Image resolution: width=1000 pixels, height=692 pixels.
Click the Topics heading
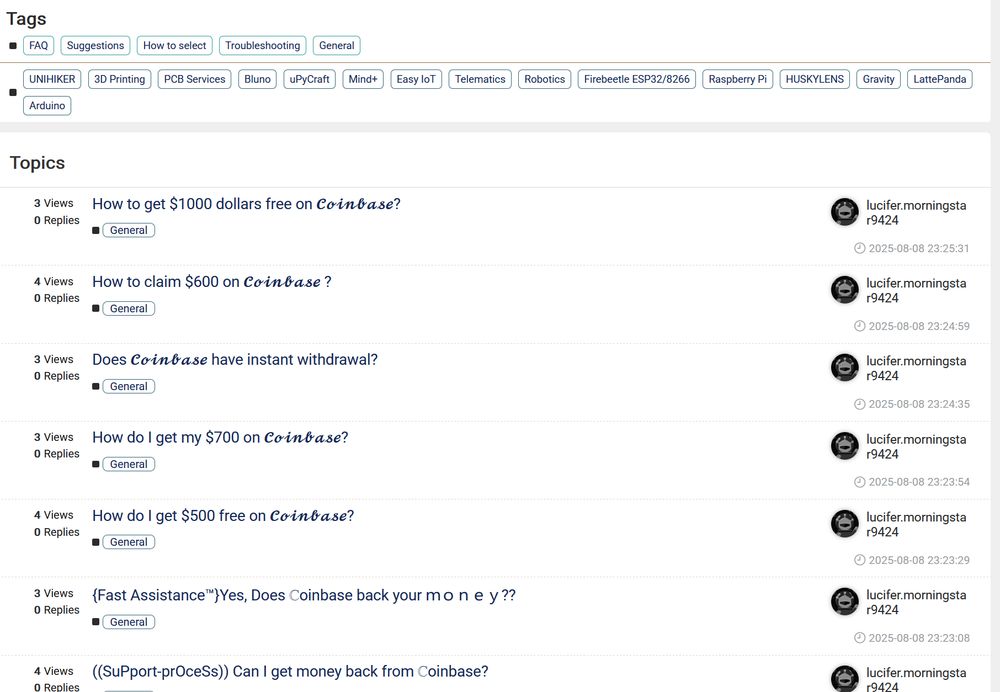(37, 163)
